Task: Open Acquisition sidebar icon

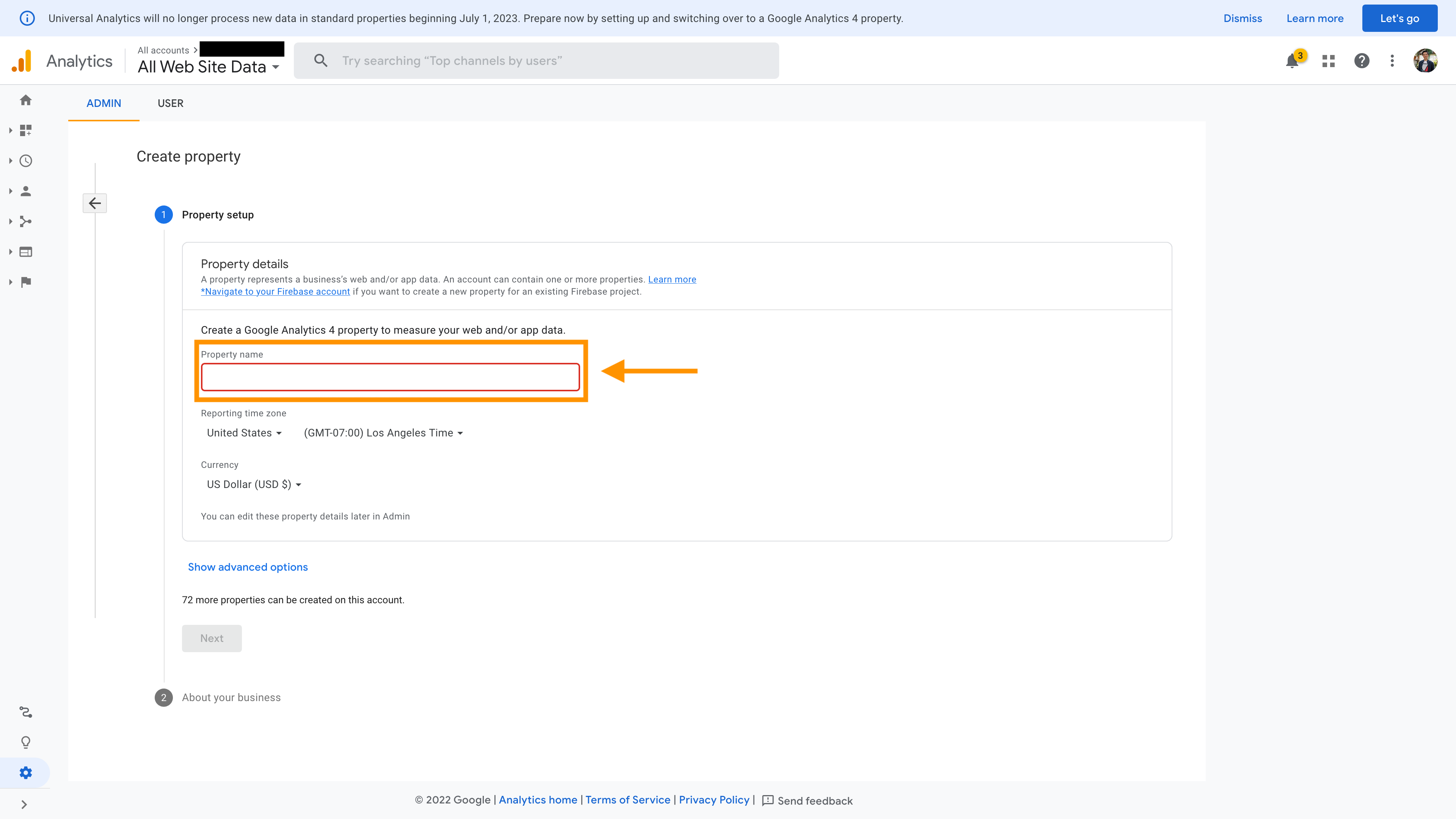Action: (x=25, y=221)
